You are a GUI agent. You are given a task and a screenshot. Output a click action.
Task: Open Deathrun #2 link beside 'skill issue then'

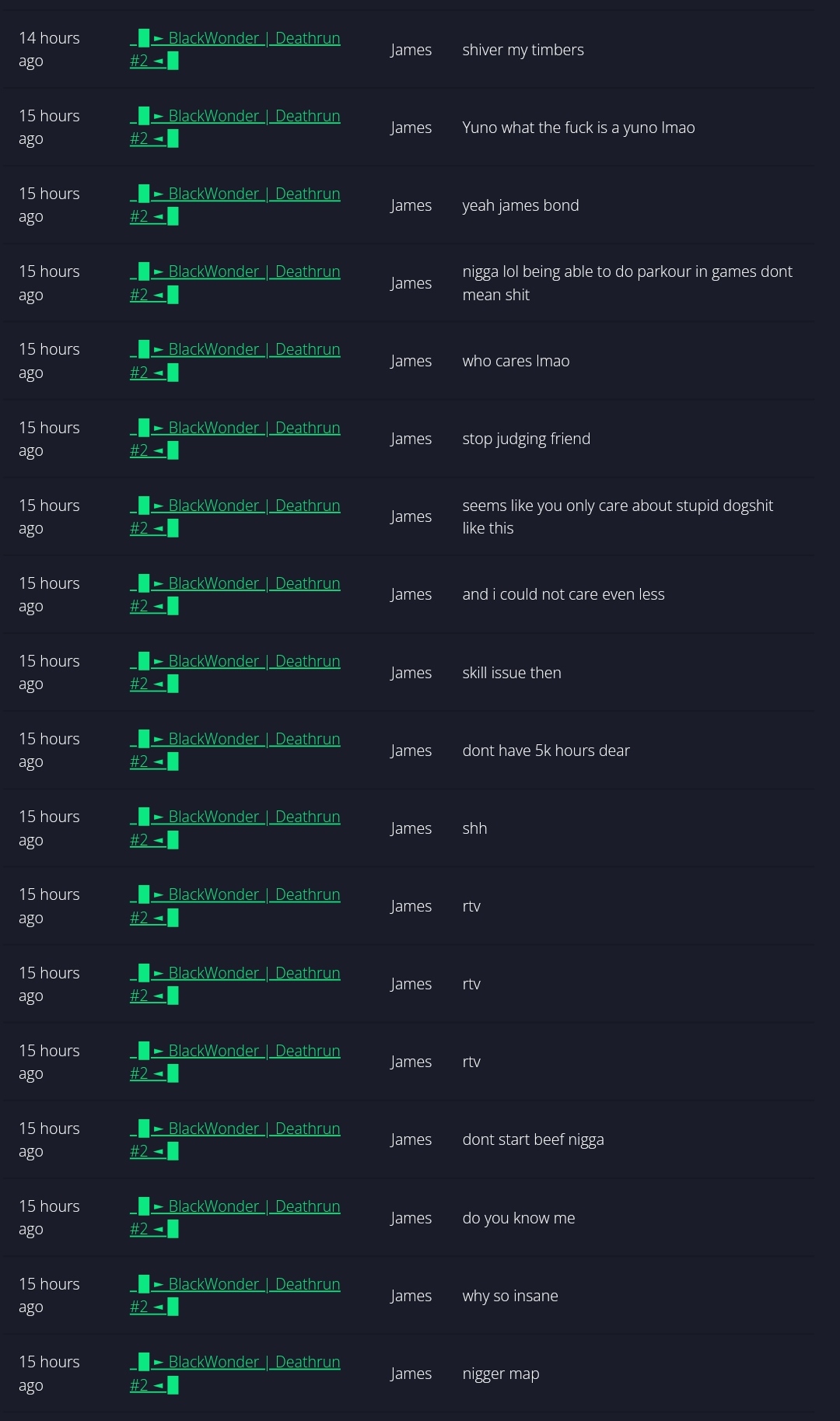point(235,672)
